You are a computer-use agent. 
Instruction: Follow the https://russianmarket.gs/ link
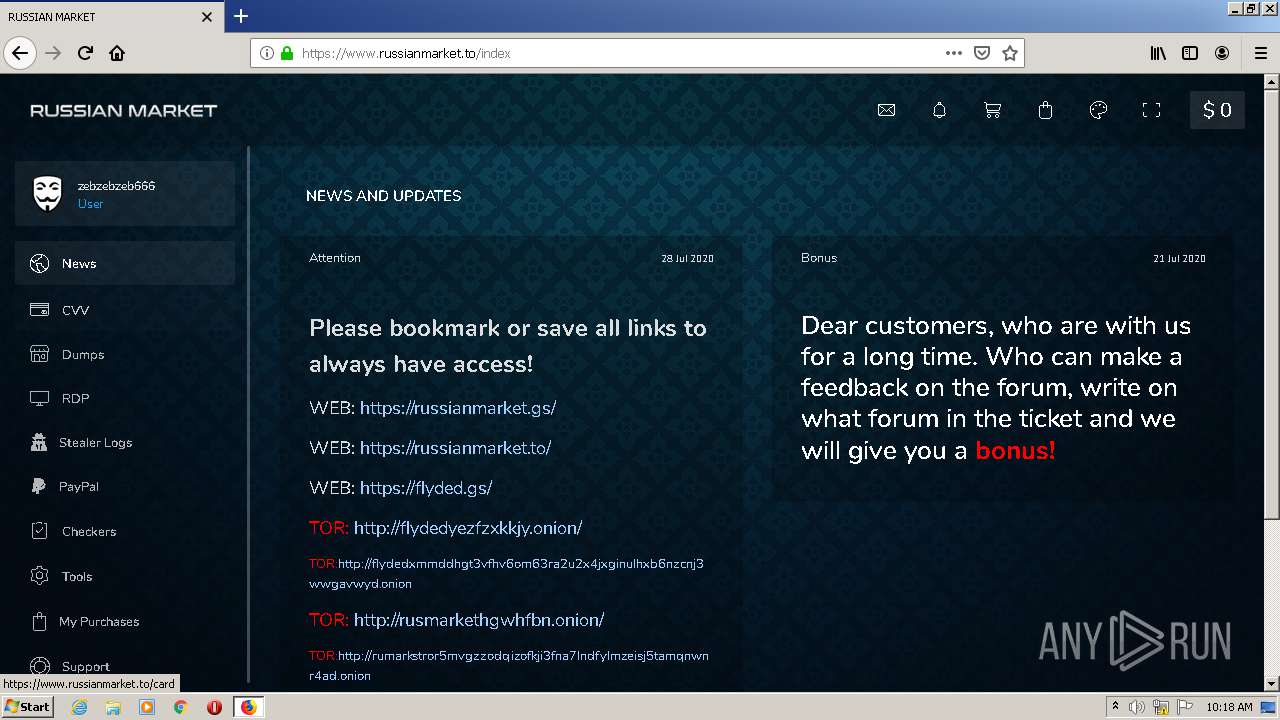point(458,408)
